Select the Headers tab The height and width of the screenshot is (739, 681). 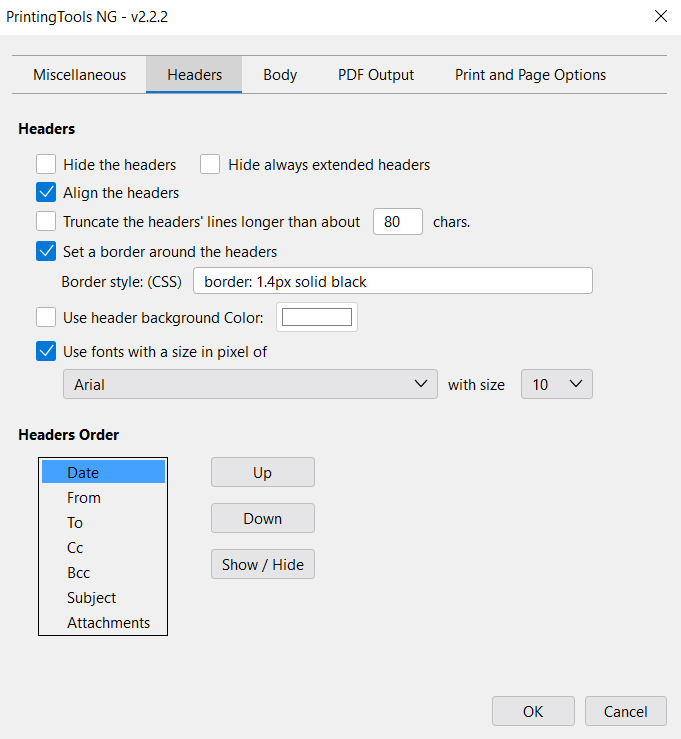coord(194,75)
